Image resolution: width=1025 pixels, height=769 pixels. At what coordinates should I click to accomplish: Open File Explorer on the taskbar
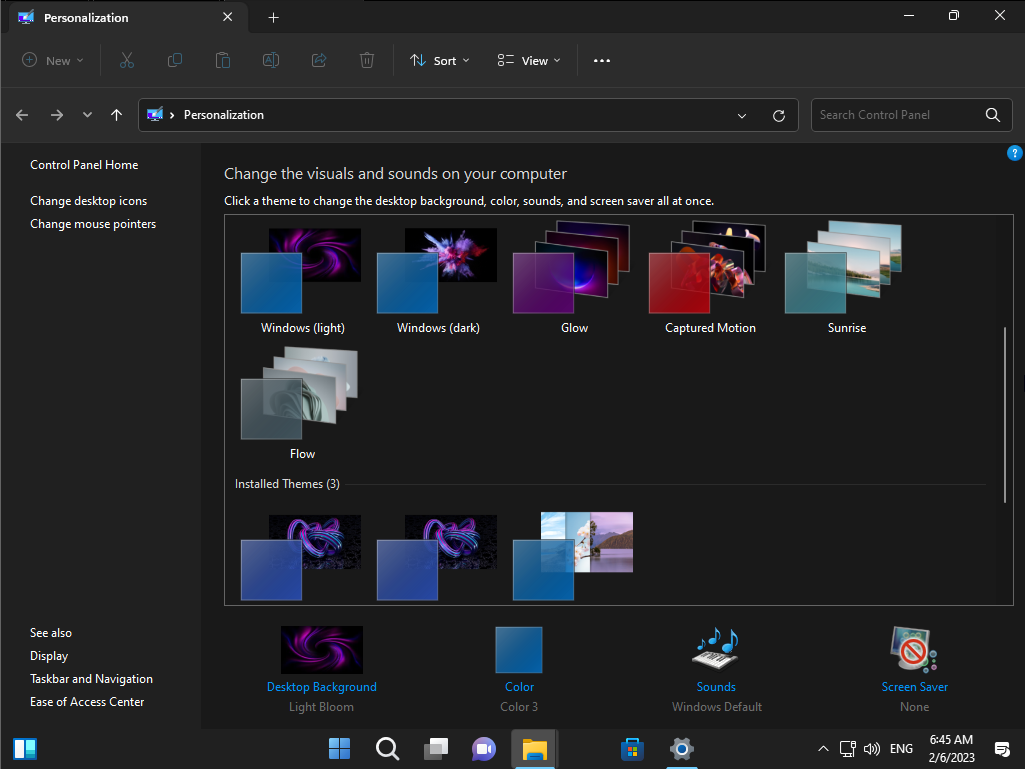tap(534, 749)
